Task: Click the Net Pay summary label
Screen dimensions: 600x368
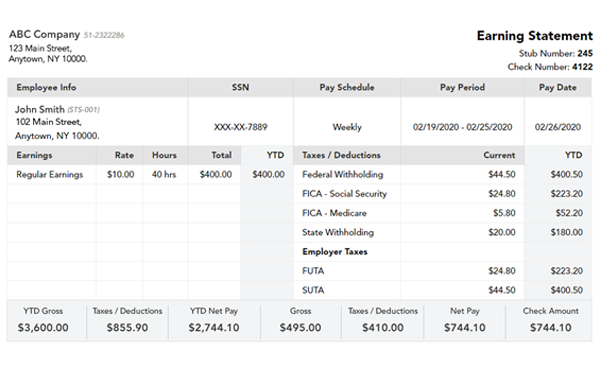Action: tap(465, 311)
